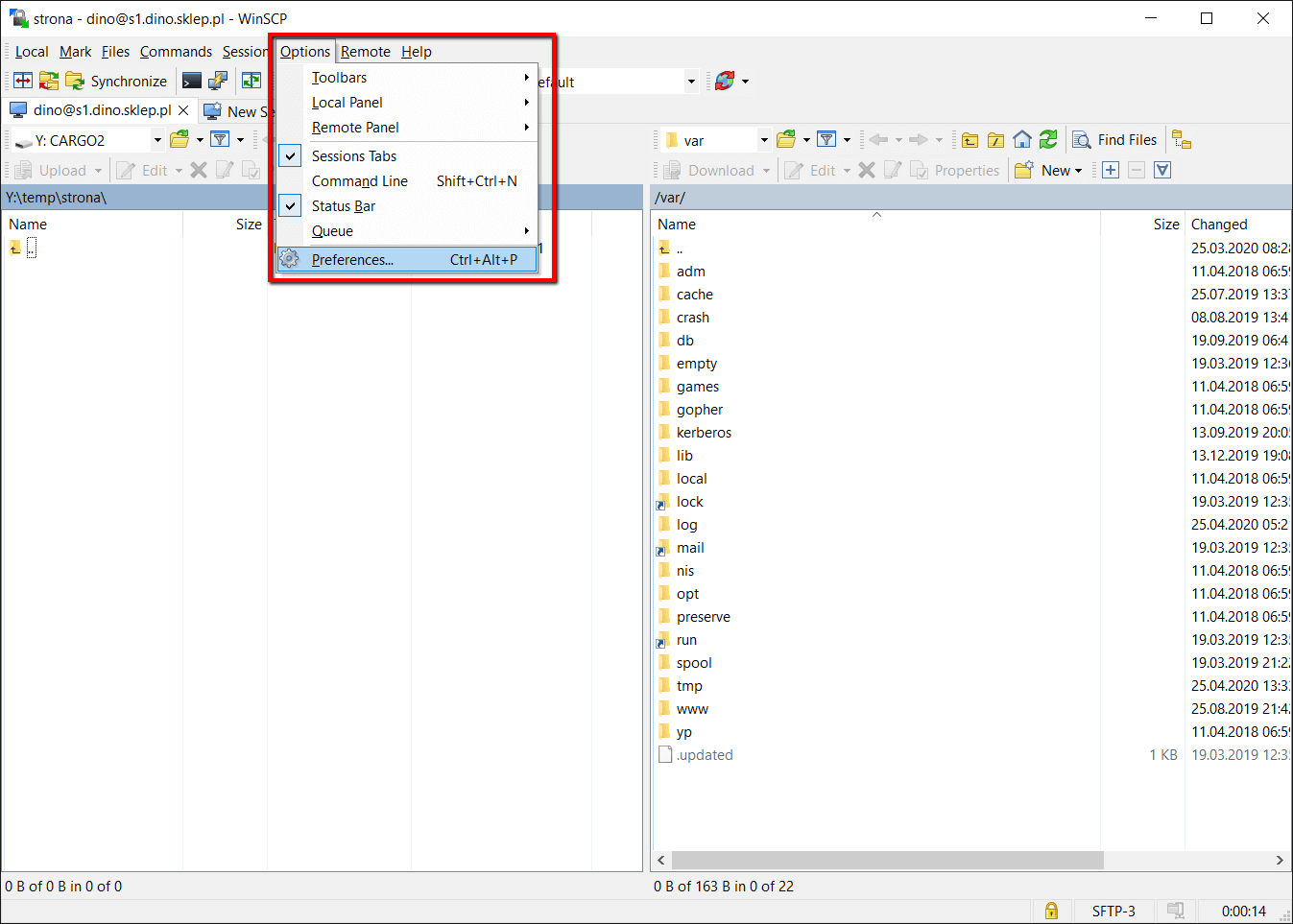Click the Select Files plus icon
The image size is (1293, 924).
[x=1111, y=170]
